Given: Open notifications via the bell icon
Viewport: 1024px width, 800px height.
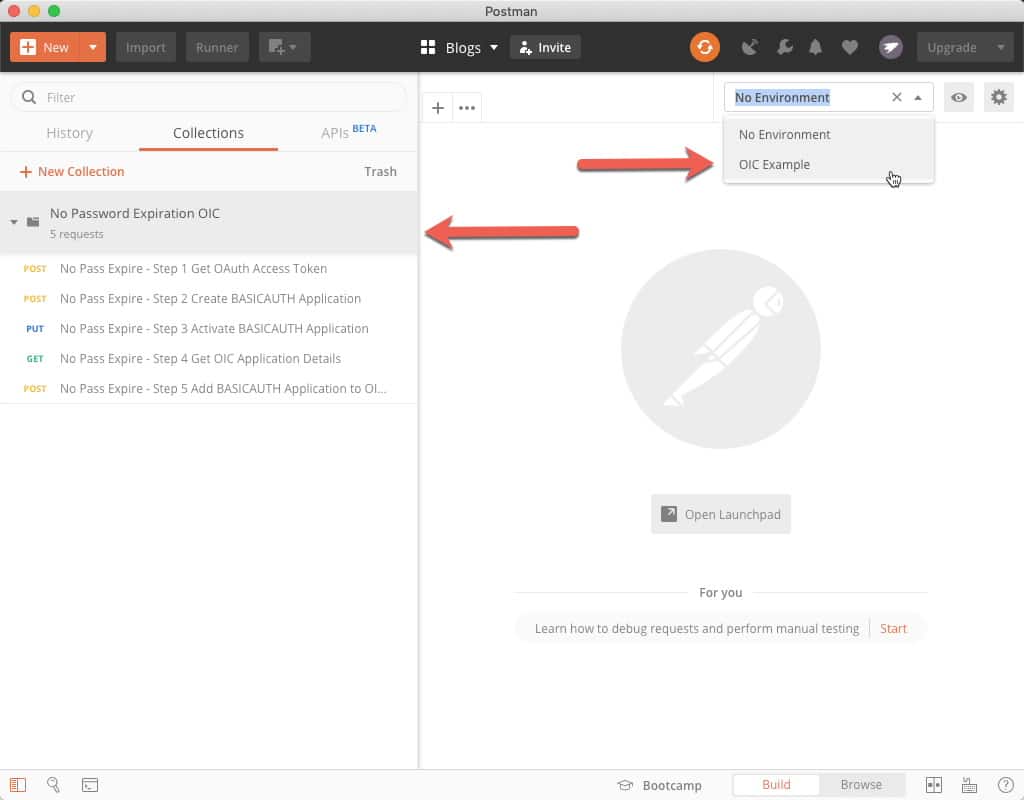Looking at the screenshot, I should coord(815,47).
